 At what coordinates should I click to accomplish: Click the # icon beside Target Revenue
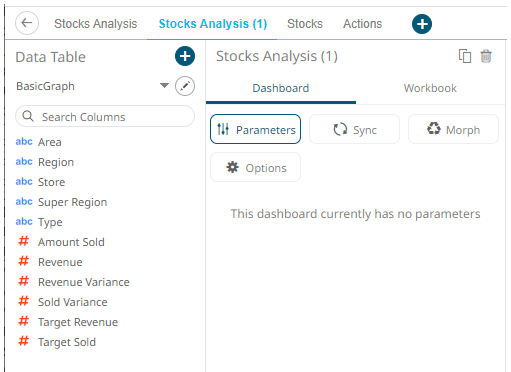coord(24,321)
